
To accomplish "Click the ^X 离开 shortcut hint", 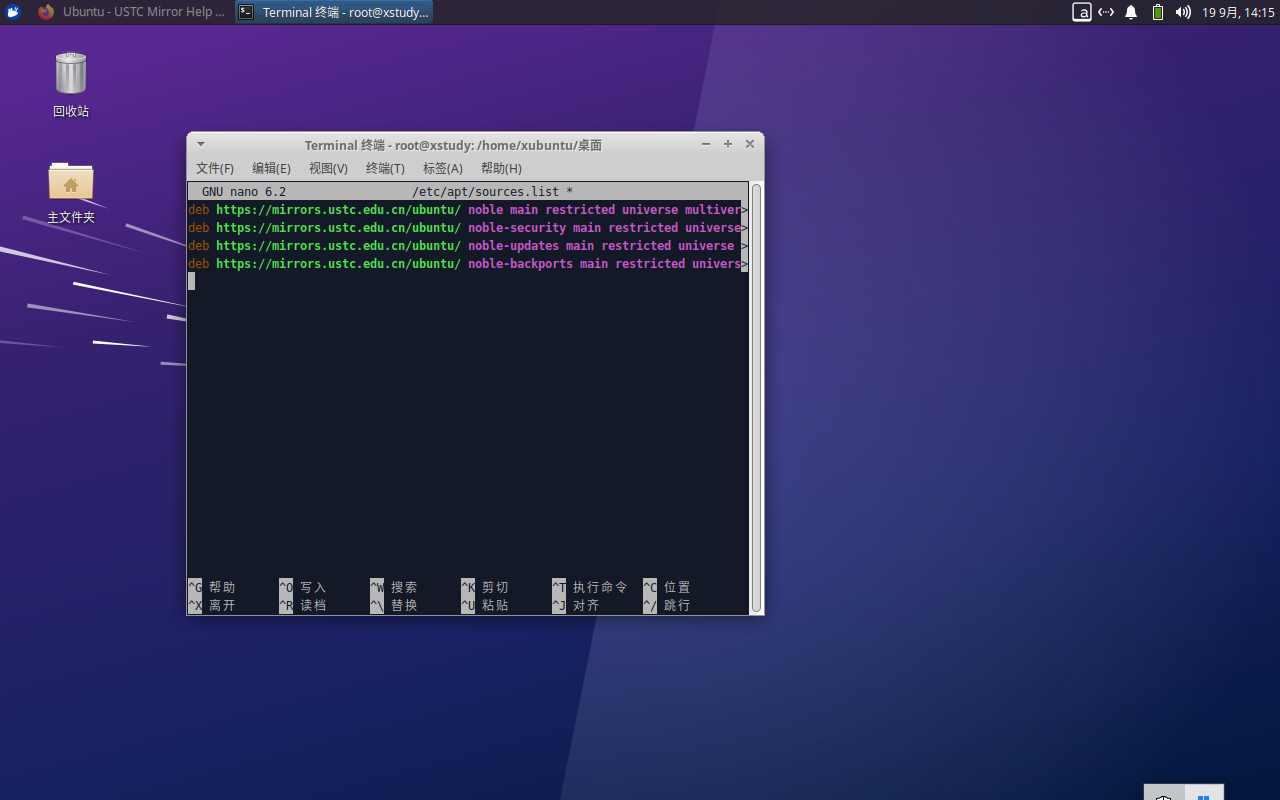I will (x=212, y=605).
